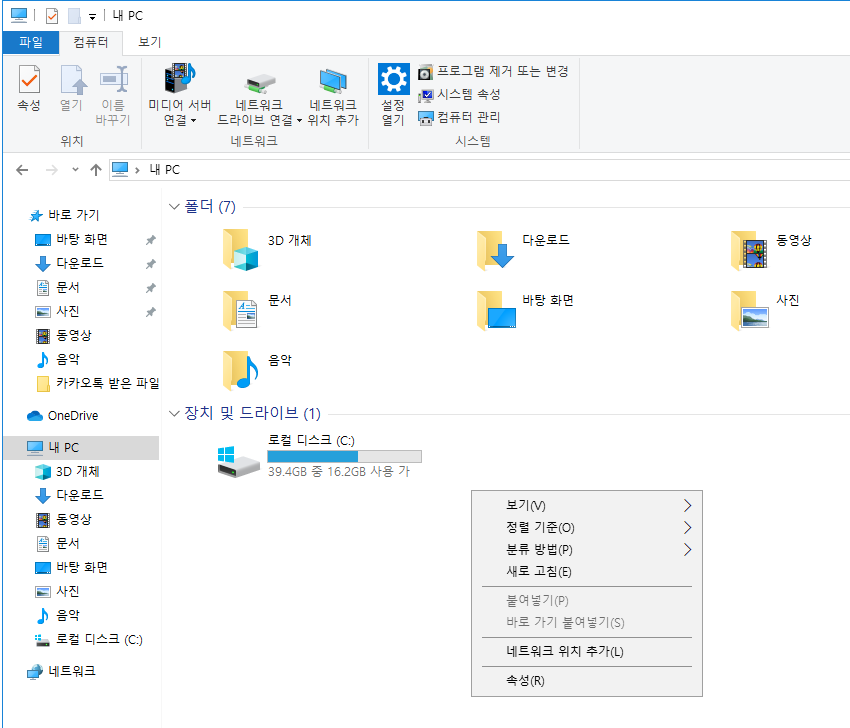Click pin icon next to 바탕 화면
The width and height of the screenshot is (850, 728).
click(151, 240)
